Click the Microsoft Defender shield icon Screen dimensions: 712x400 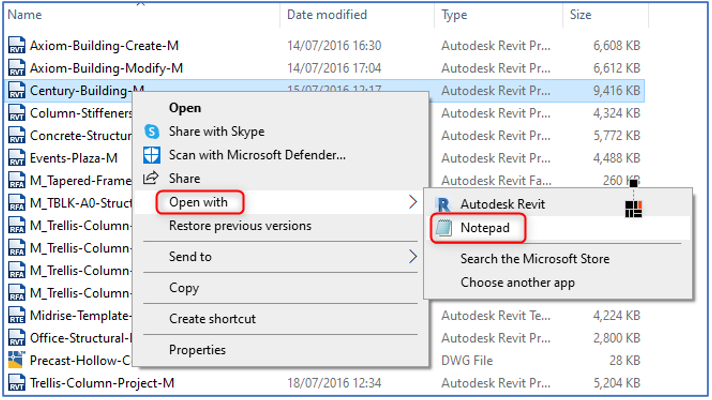click(152, 155)
